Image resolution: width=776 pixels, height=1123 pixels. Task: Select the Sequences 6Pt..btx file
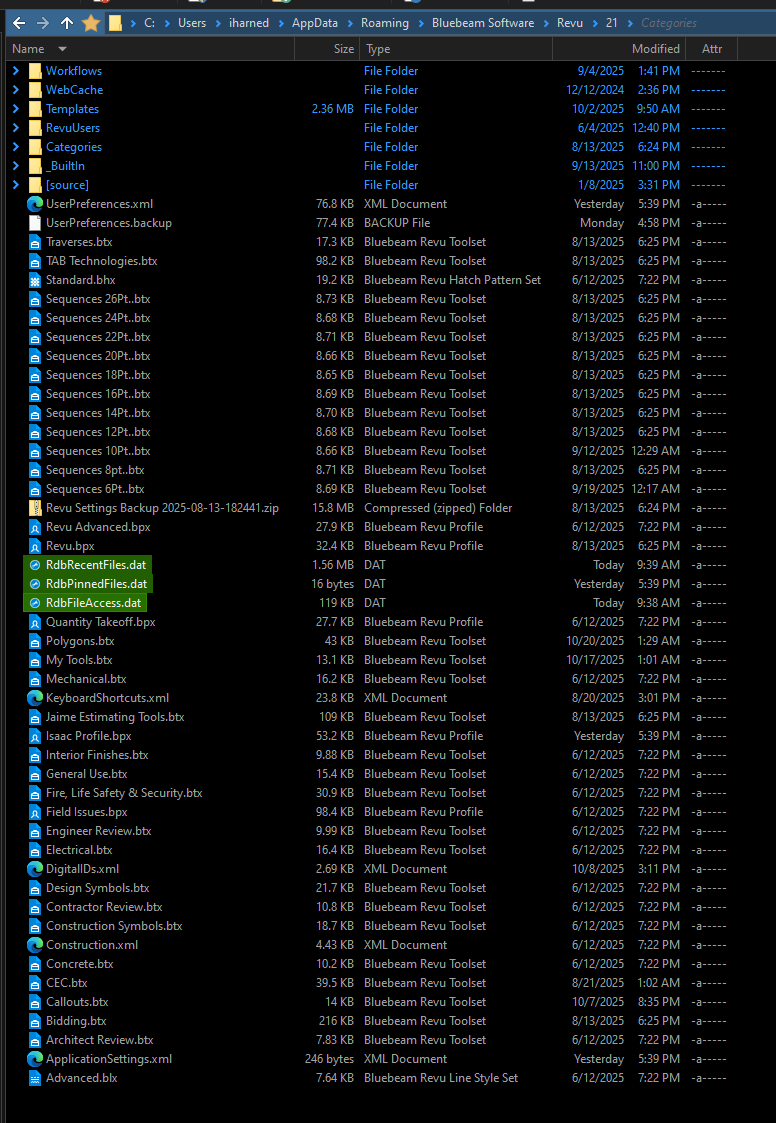point(95,489)
